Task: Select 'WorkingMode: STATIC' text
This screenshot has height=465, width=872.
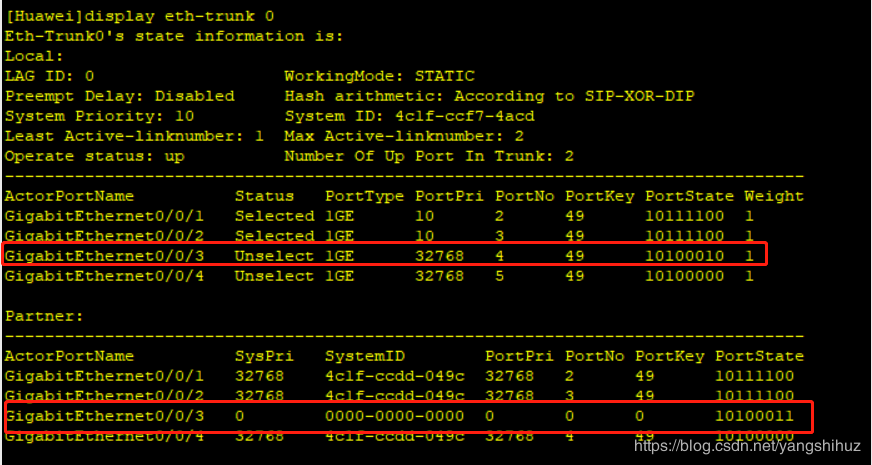Action: pos(379,76)
